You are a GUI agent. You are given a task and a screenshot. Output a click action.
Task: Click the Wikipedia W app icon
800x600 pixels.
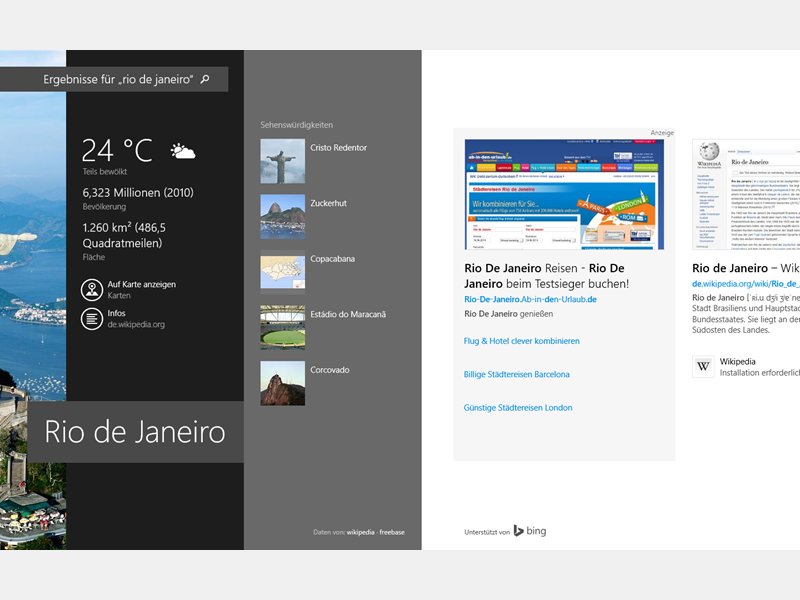pyautogui.click(x=703, y=366)
